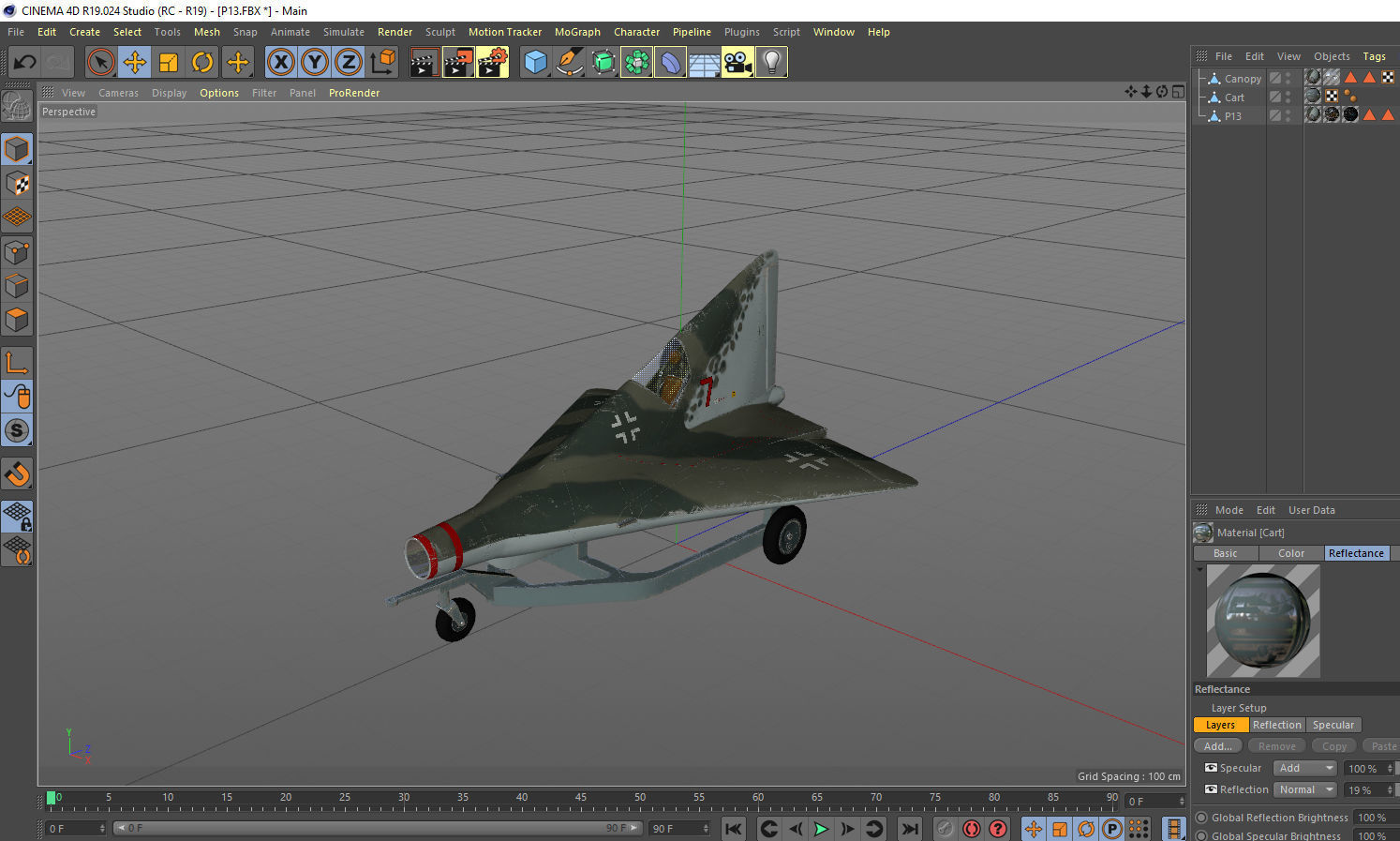Open Edit Render Settings gear clapperboard
1400x841 pixels.
tap(492, 63)
